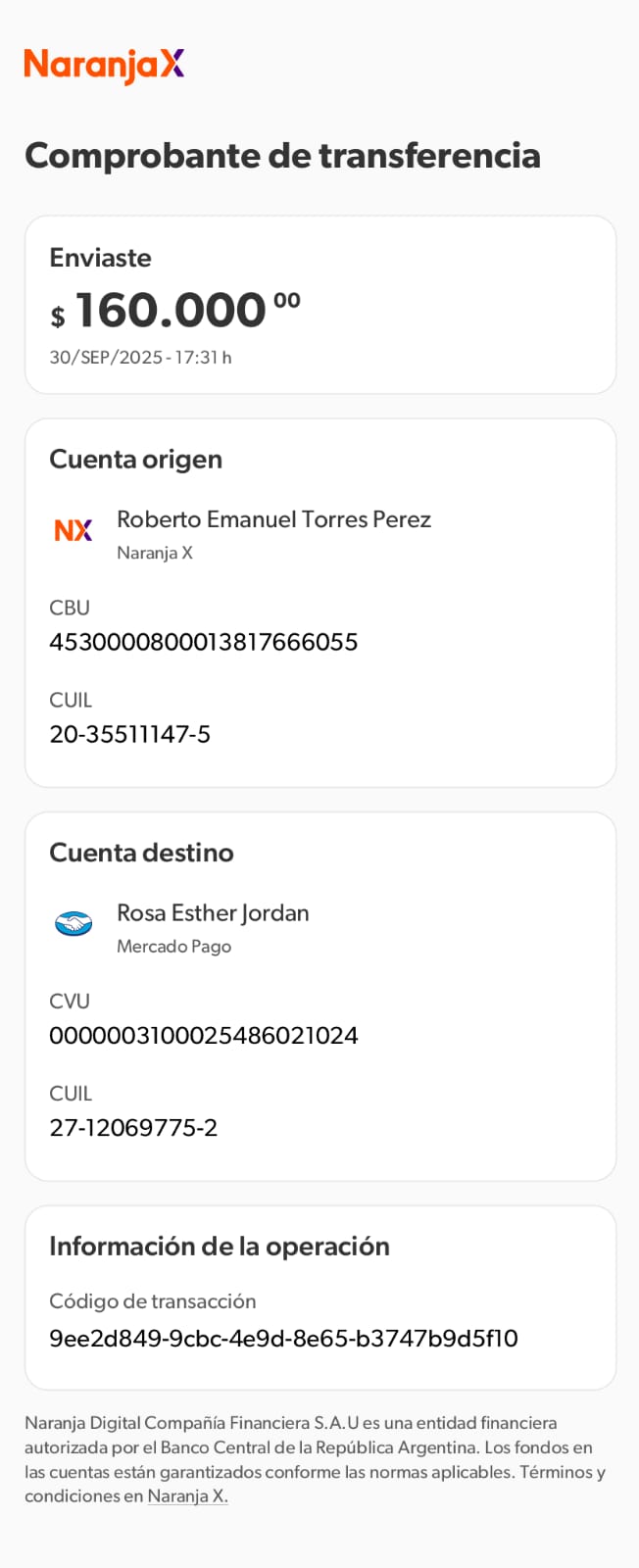Click the Cuenta destino section title
Viewport: 639px width, 1568px height.
141,852
